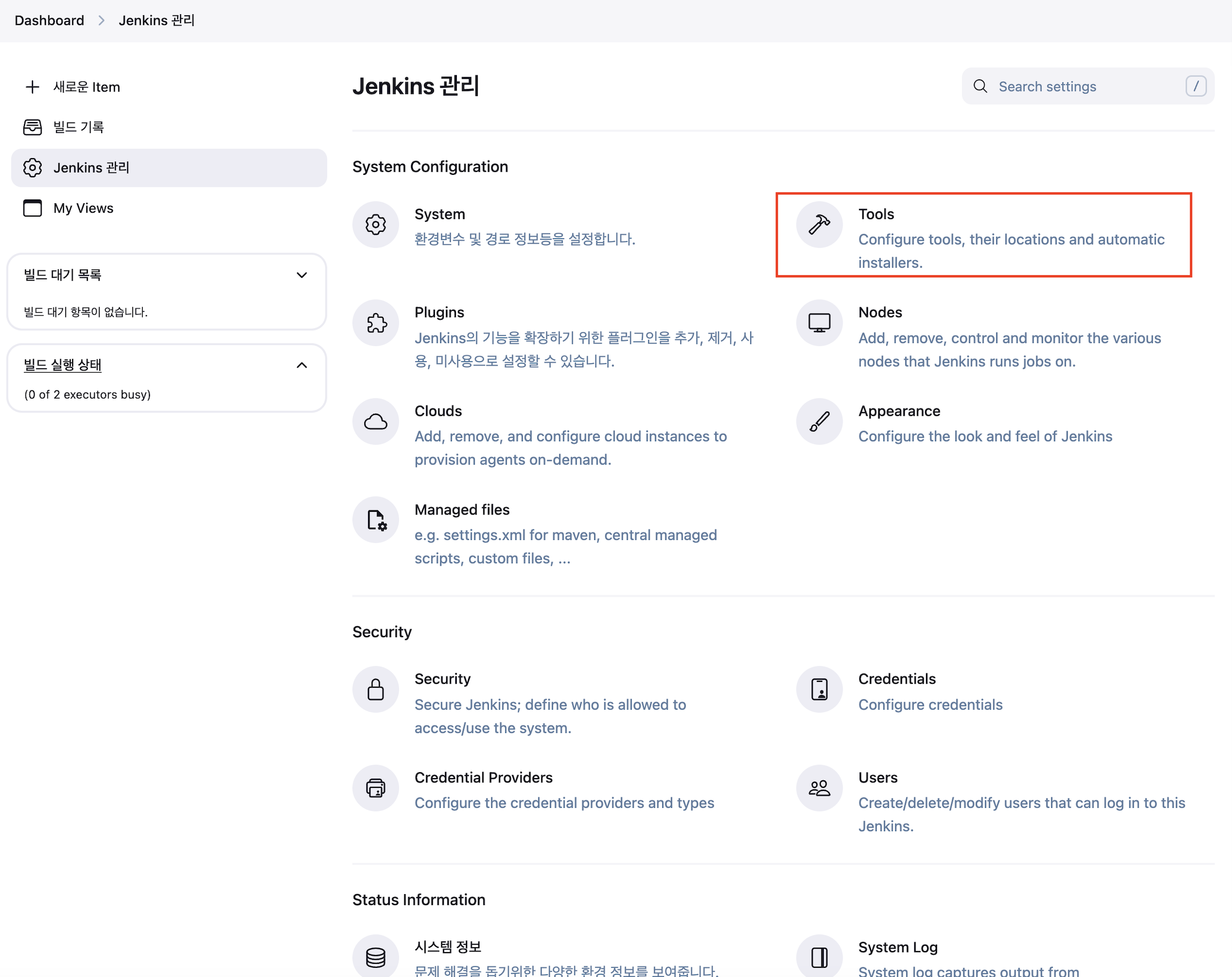Click the System gear icon
Image resolution: width=1232 pixels, height=977 pixels.
[376, 225]
